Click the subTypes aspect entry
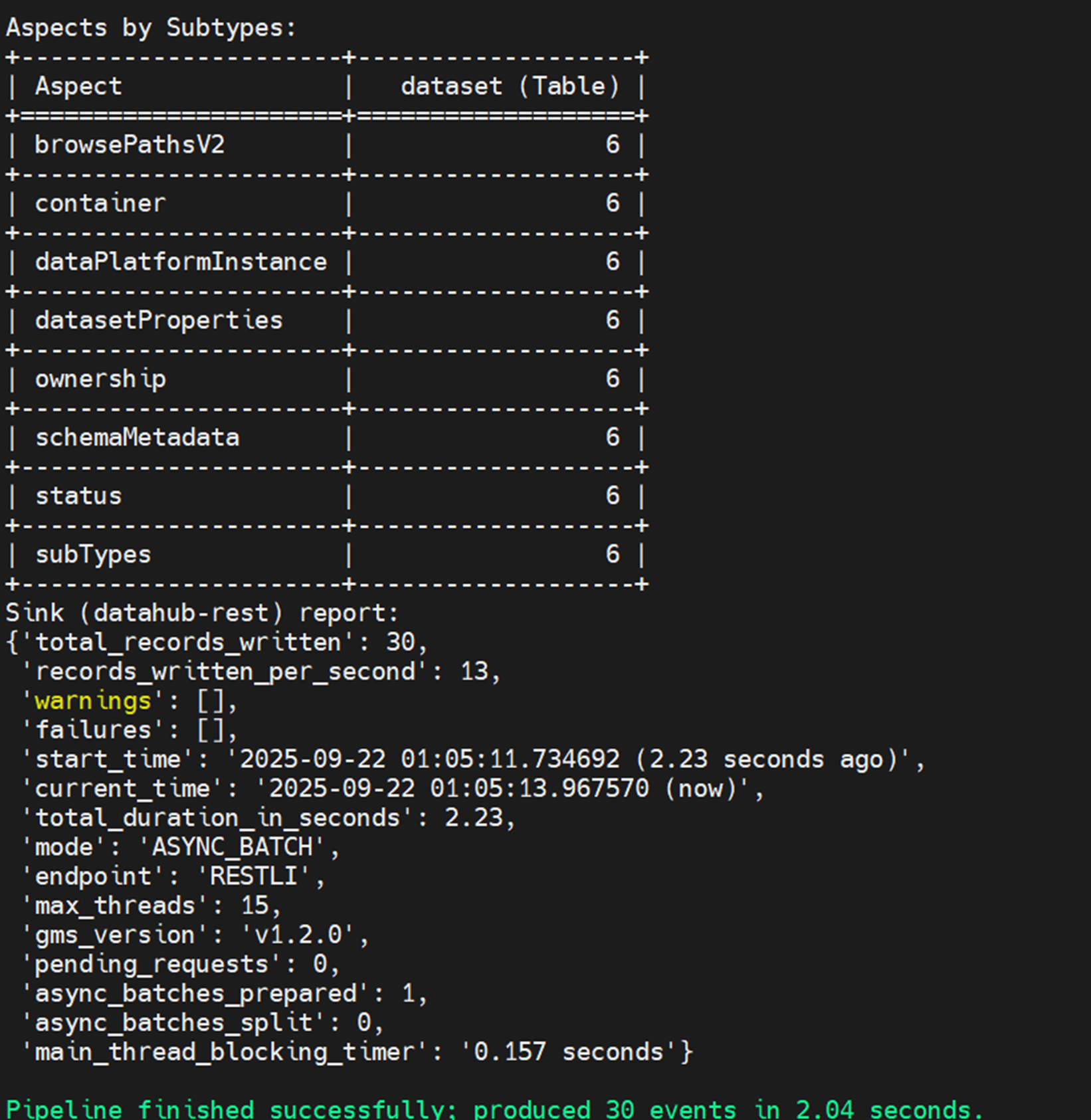Screen dimensions: 1091x1120 tap(93, 554)
